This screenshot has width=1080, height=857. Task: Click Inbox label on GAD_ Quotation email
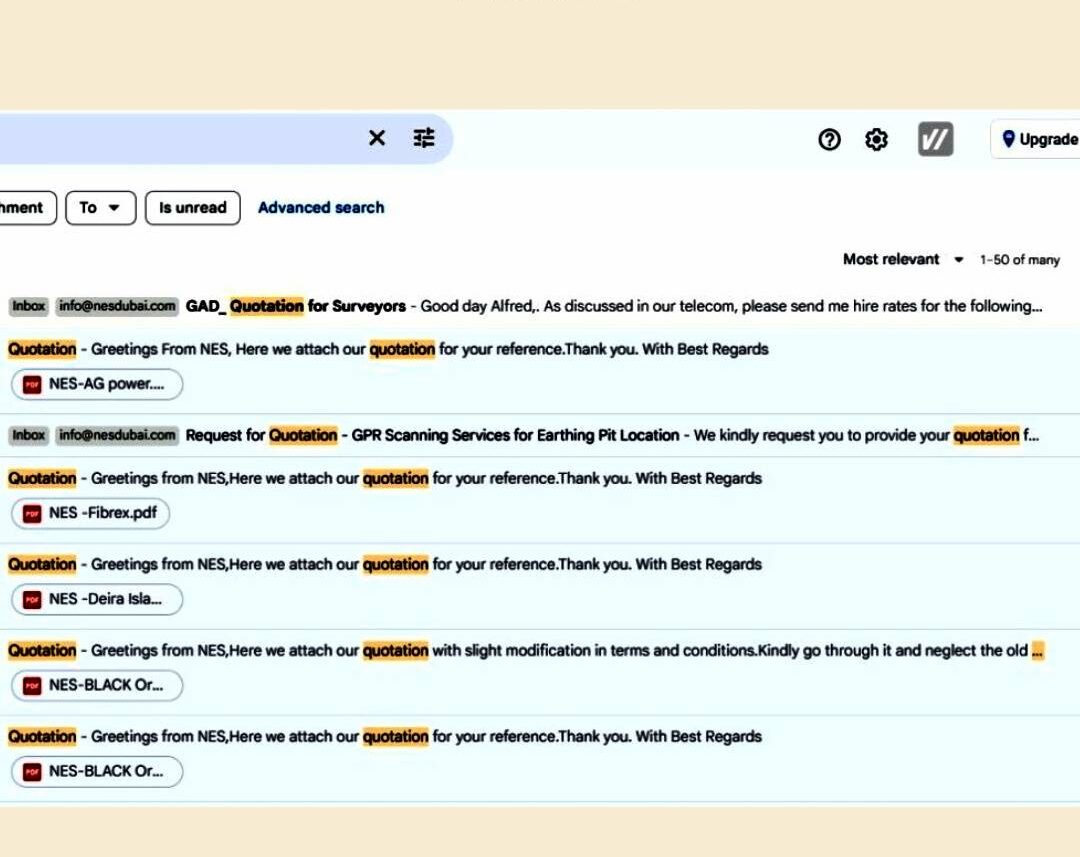point(29,306)
